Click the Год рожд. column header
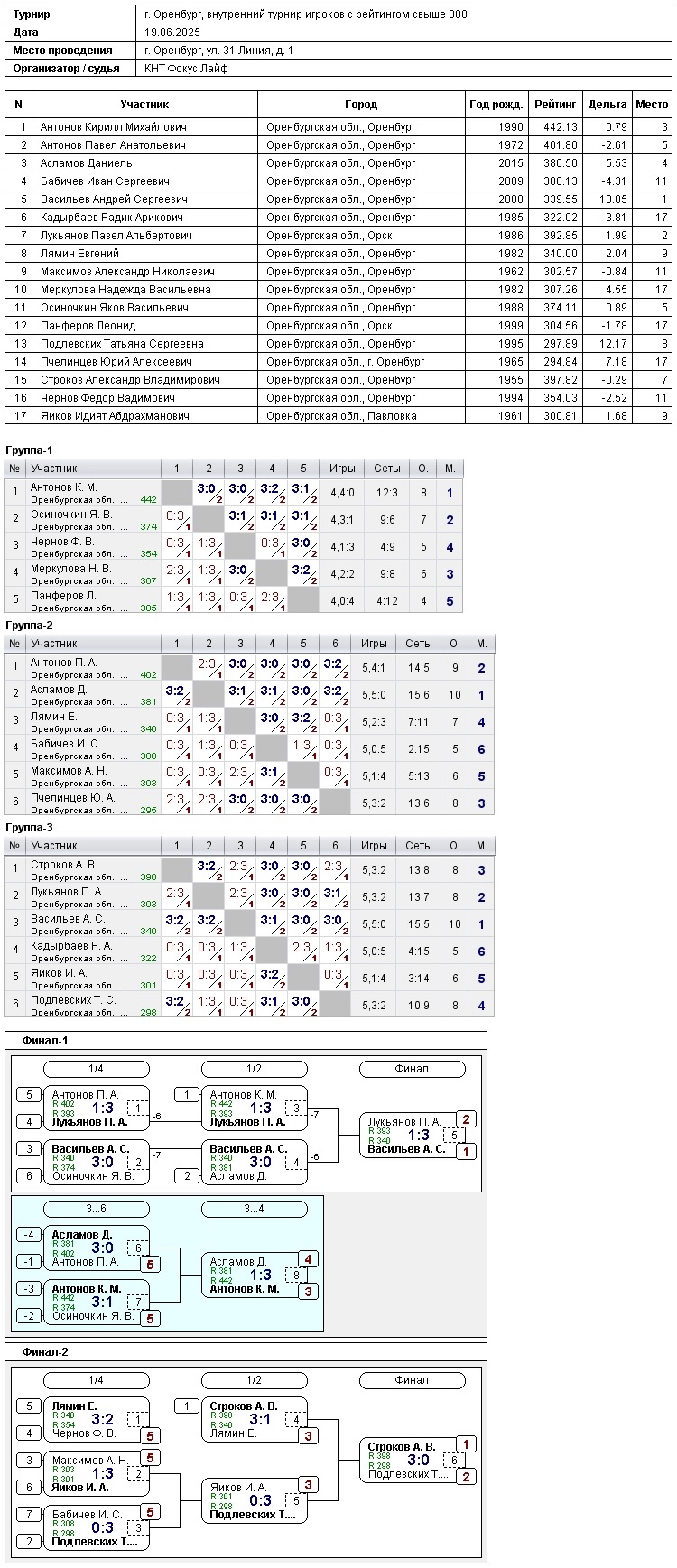The image size is (677, 1568). coord(496,105)
